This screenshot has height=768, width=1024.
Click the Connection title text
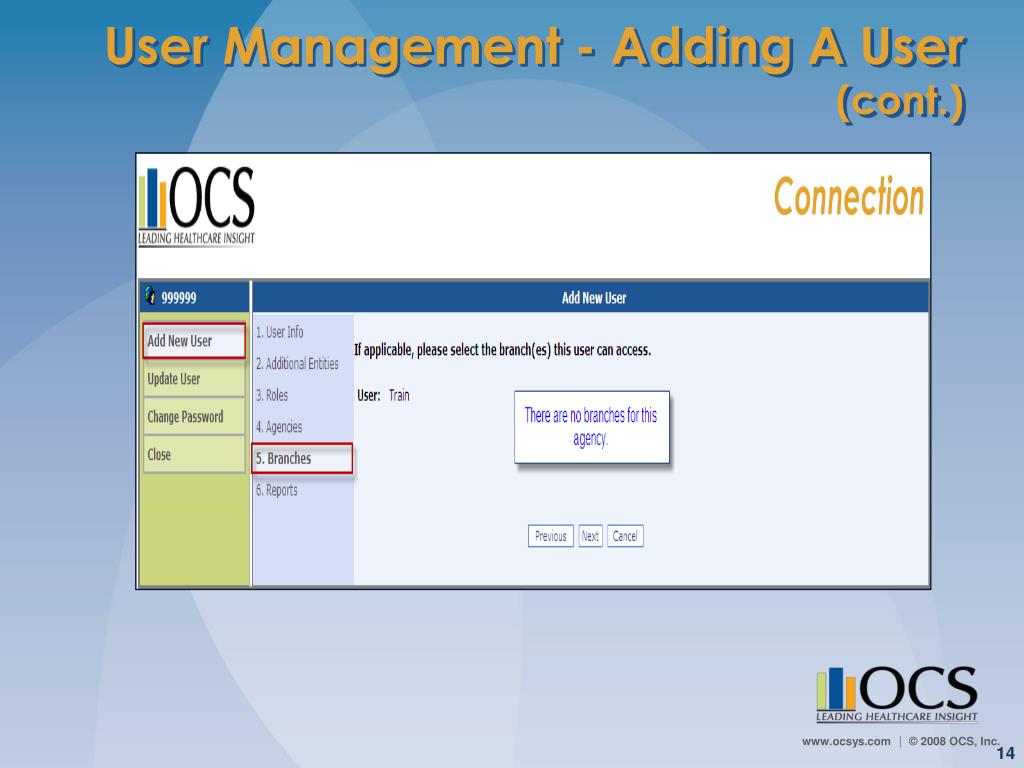pos(848,196)
